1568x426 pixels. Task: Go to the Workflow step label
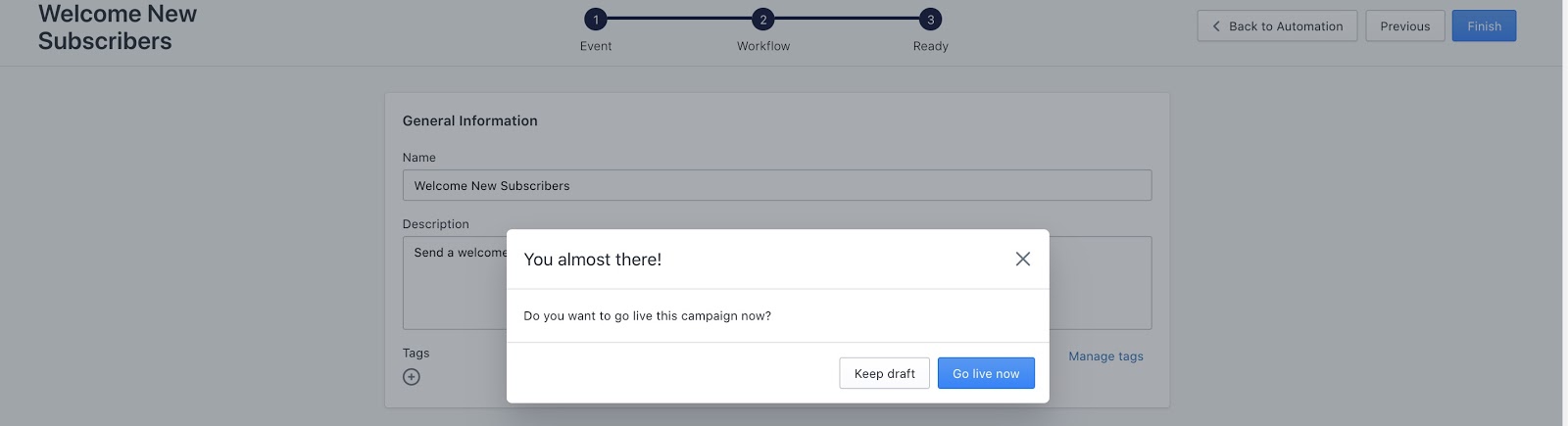point(763,46)
